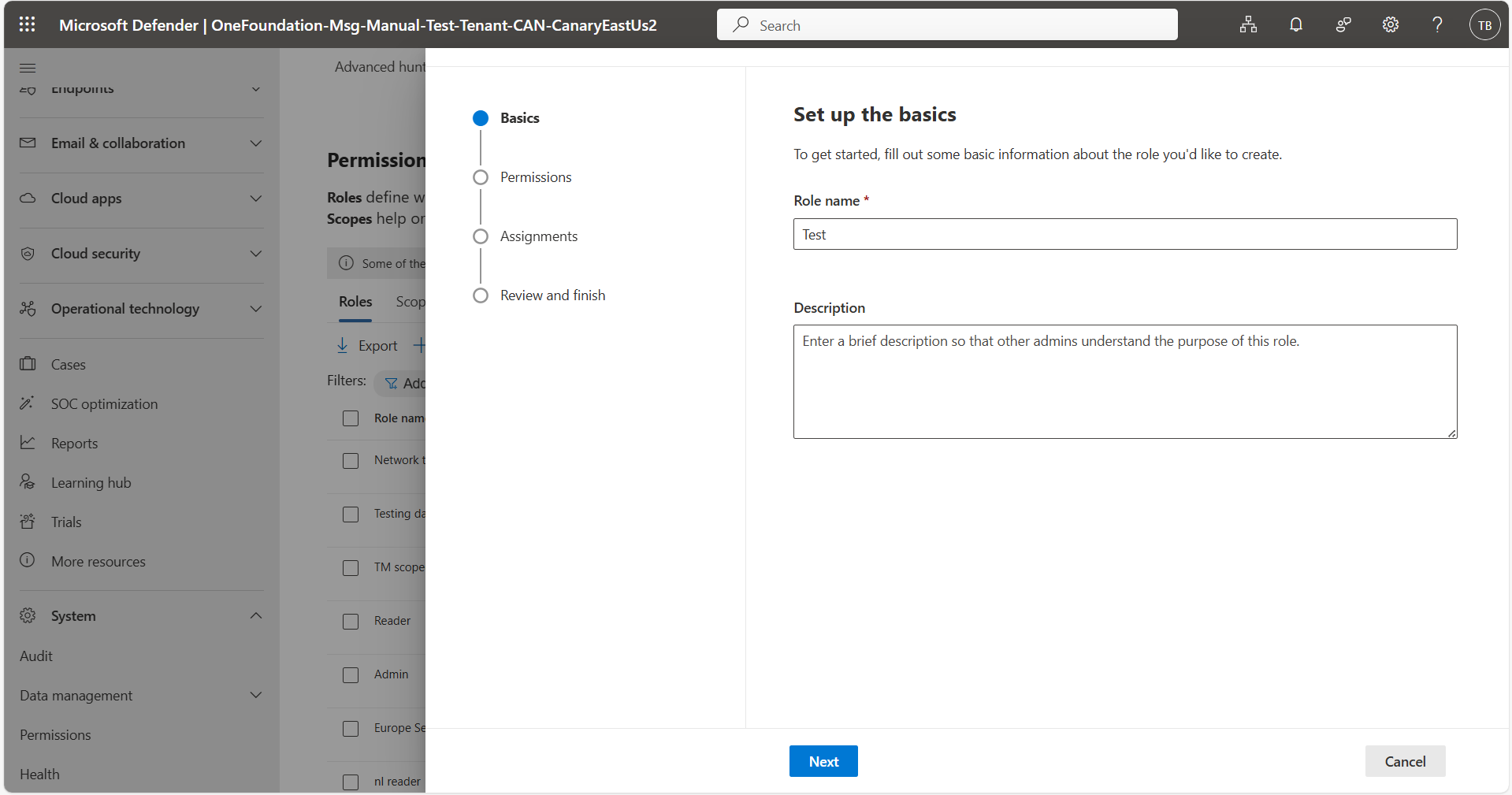This screenshot has width=1512, height=795.
Task: Toggle the navigation hamburger menu
Action: pos(28,68)
